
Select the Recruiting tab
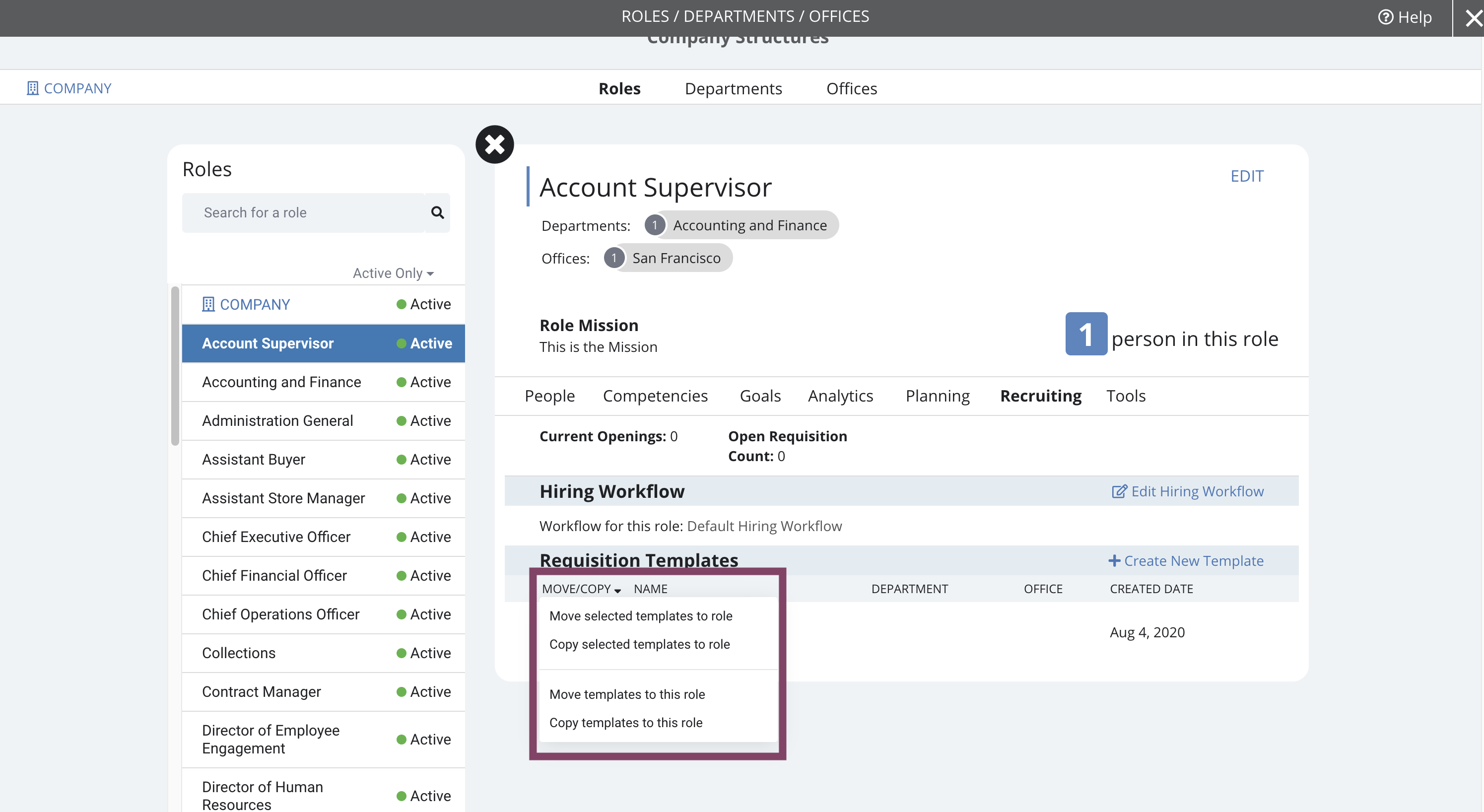coord(1040,396)
